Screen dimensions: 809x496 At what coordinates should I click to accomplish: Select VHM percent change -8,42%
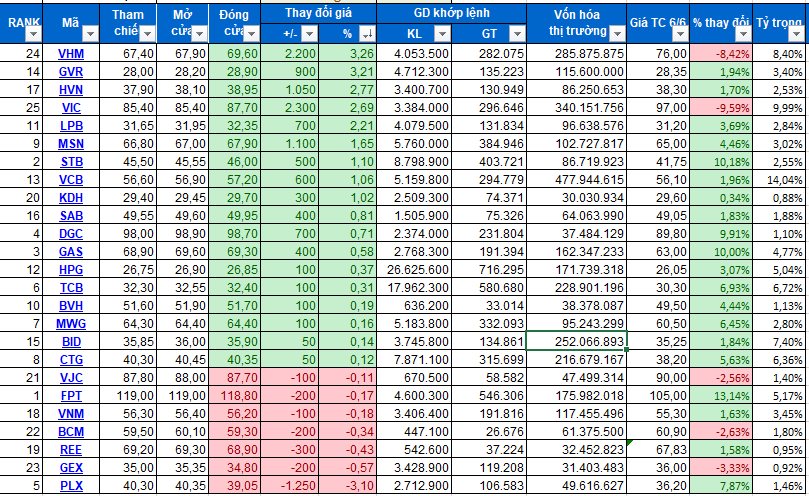click(x=721, y=54)
